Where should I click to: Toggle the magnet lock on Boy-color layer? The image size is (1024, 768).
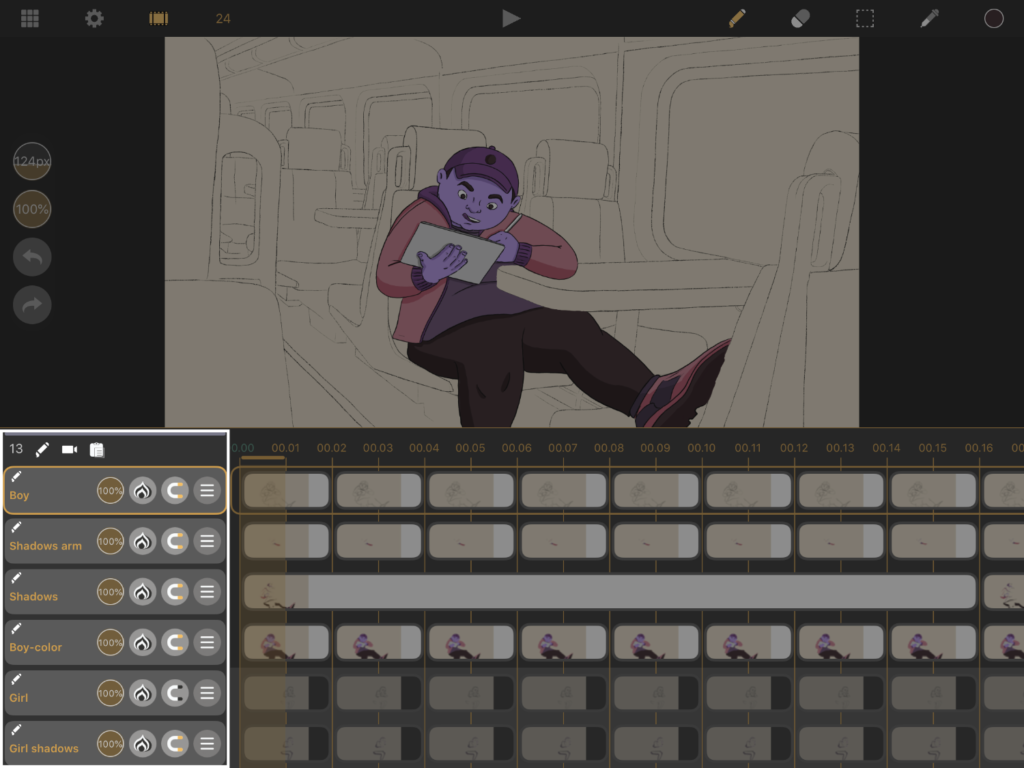coord(174,643)
